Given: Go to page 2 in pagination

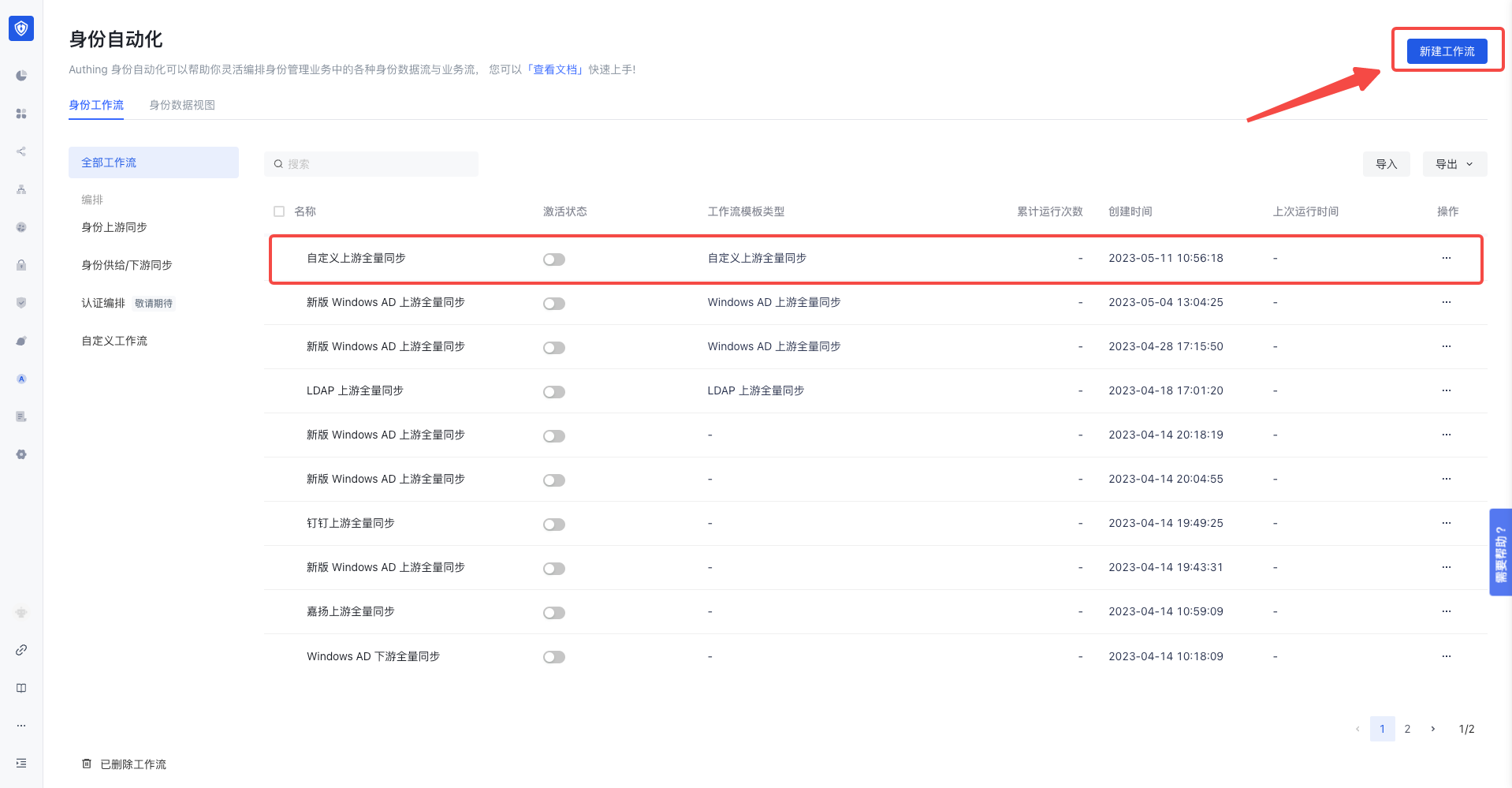Looking at the screenshot, I should click(x=1407, y=729).
